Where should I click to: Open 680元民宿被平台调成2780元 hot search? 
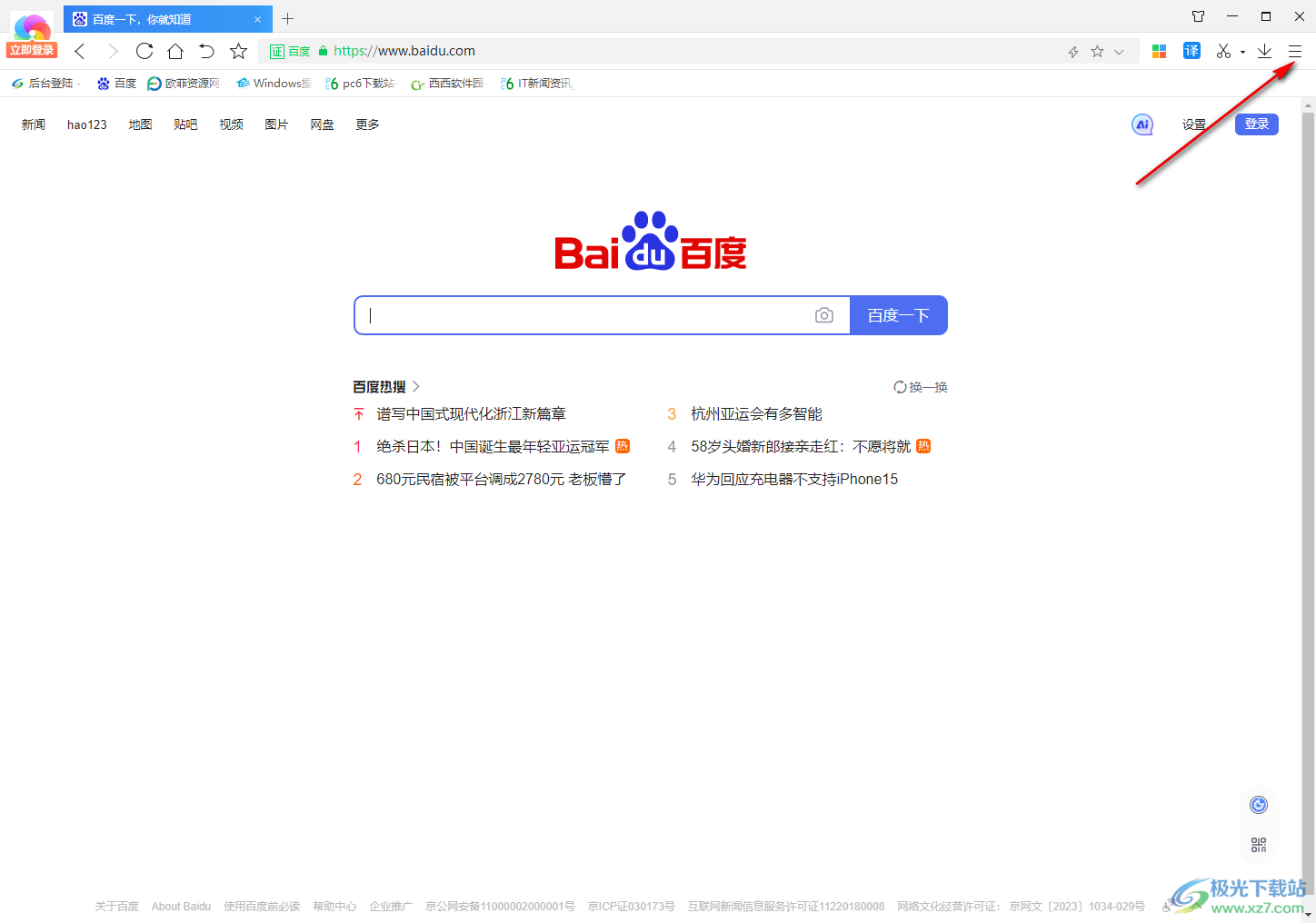[x=502, y=480]
